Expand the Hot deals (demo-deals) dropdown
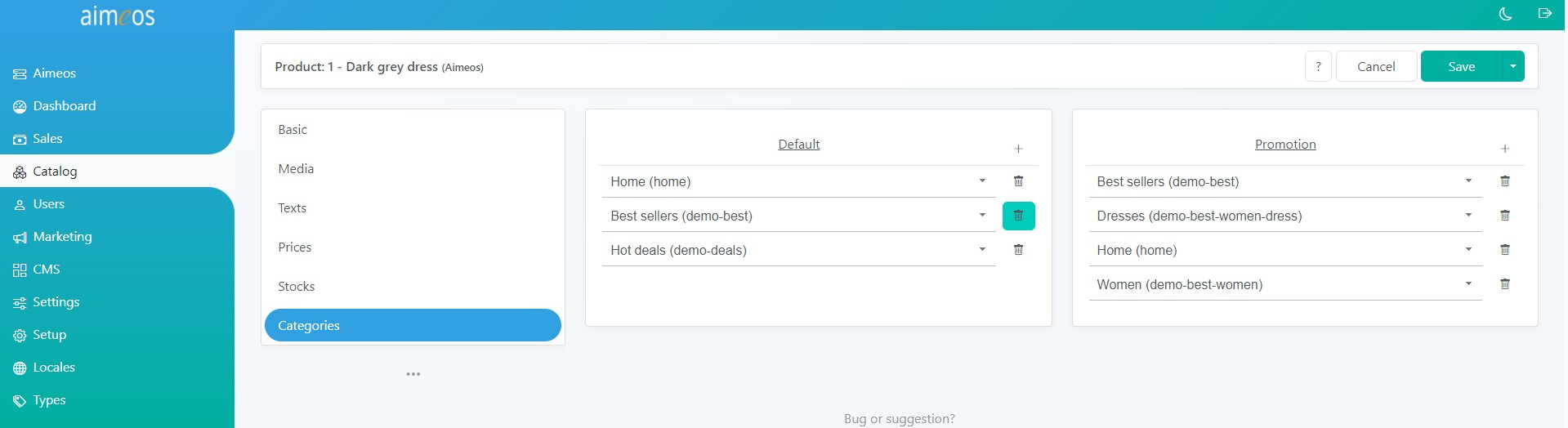 pyautogui.click(x=798, y=250)
